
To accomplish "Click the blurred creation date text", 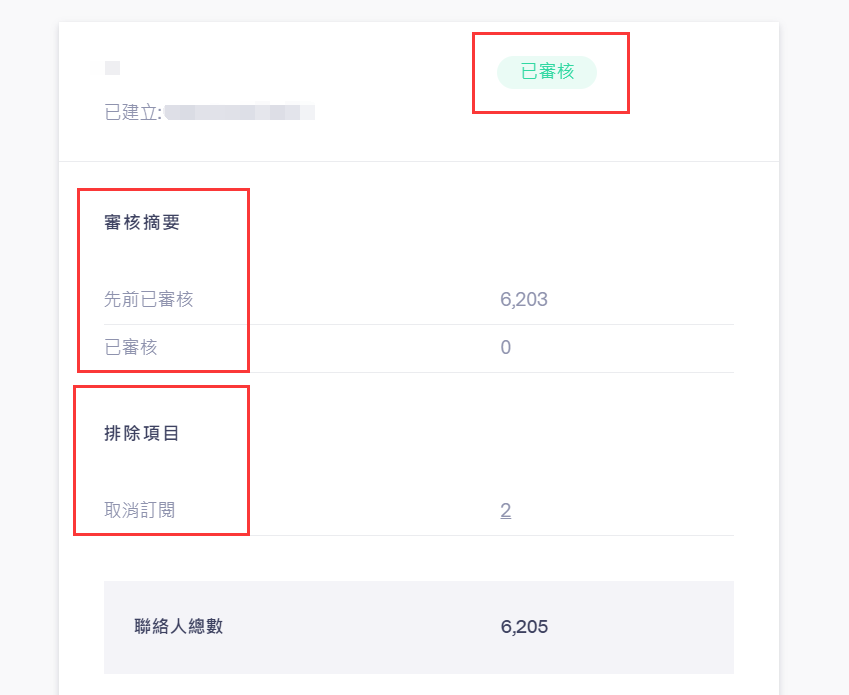I will (240, 112).
